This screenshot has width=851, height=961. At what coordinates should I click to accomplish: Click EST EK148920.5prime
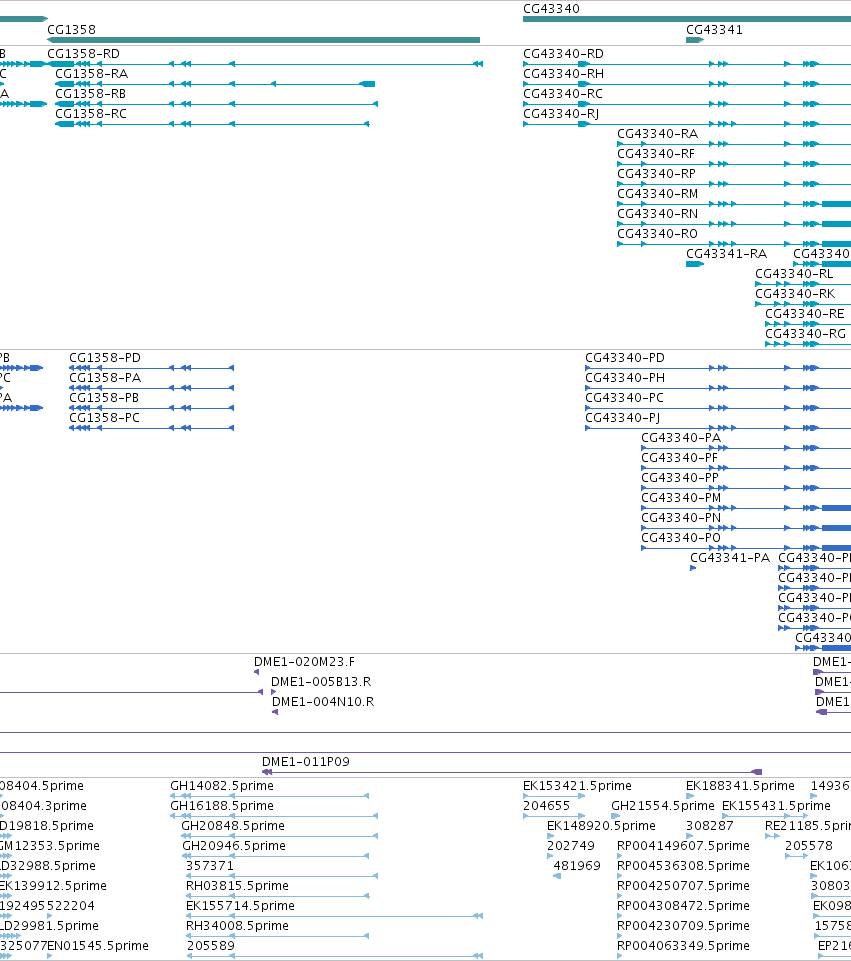point(601,826)
